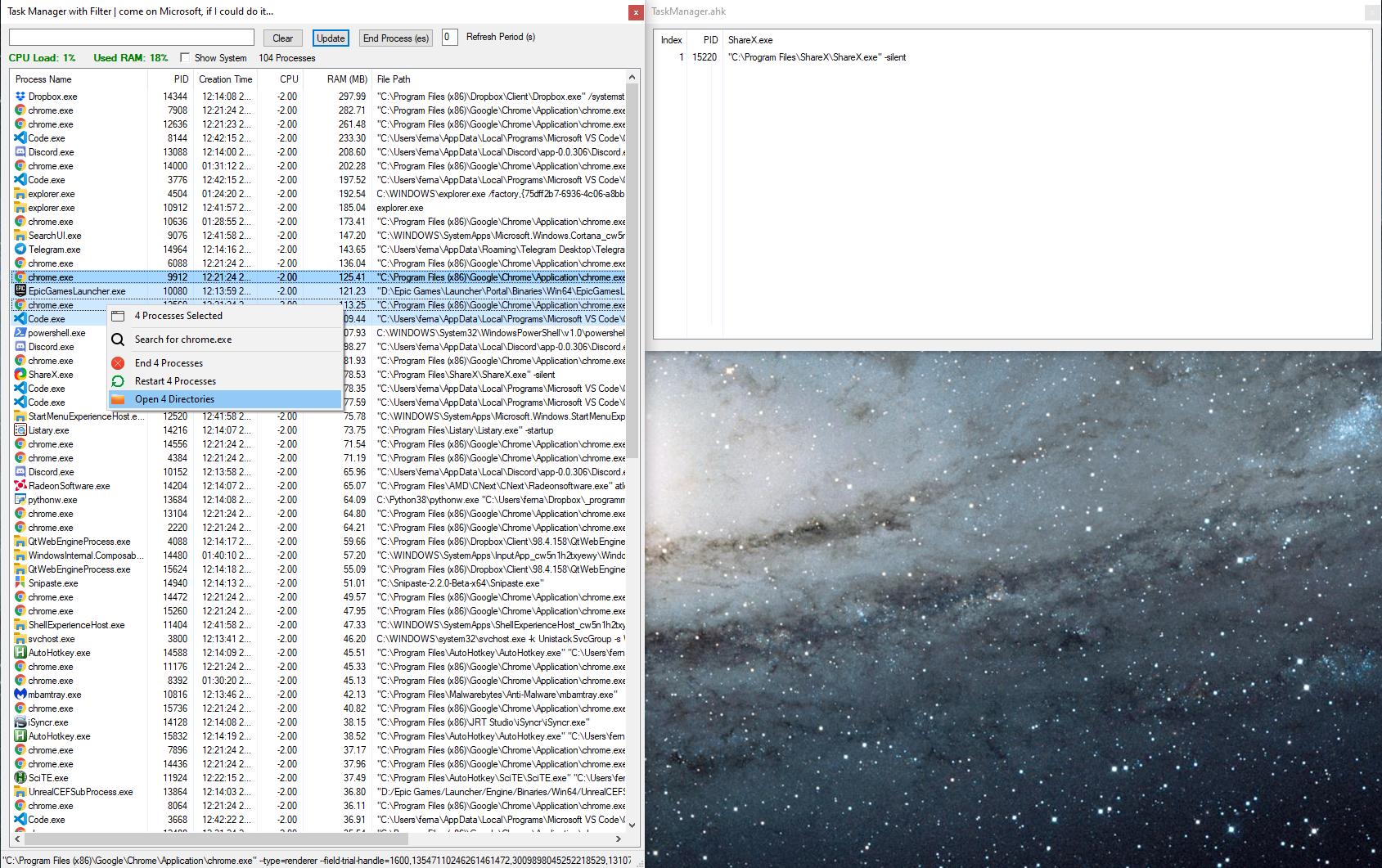Screen dimensions: 1382x868
Task: Click the green Restart 4 Processes icon
Action: point(118,381)
